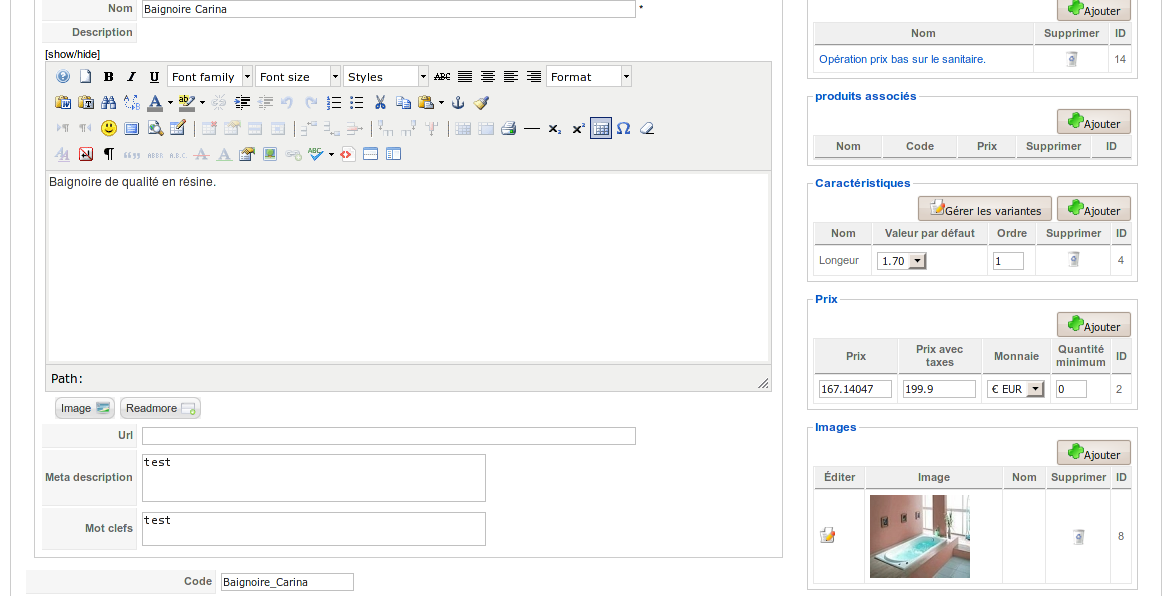Remove the Opération prix bas entry via trash
The height and width of the screenshot is (596, 1166).
pyautogui.click(x=1072, y=59)
